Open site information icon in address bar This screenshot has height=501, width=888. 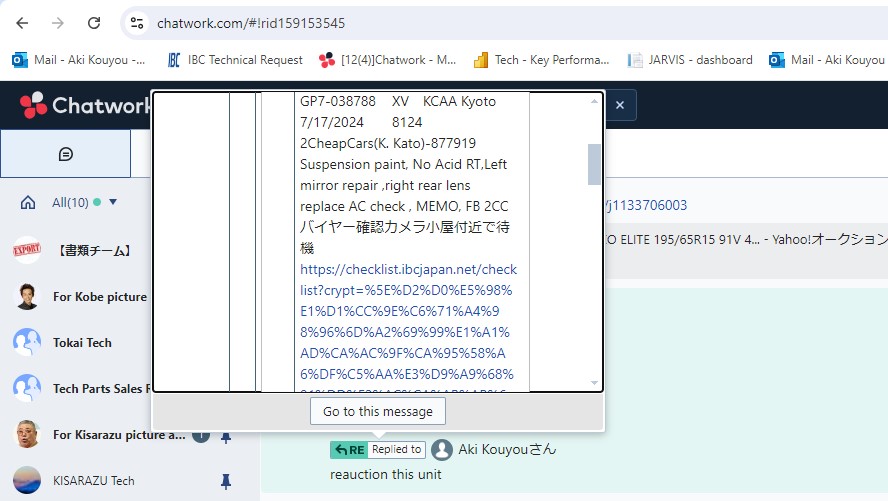coord(136,23)
